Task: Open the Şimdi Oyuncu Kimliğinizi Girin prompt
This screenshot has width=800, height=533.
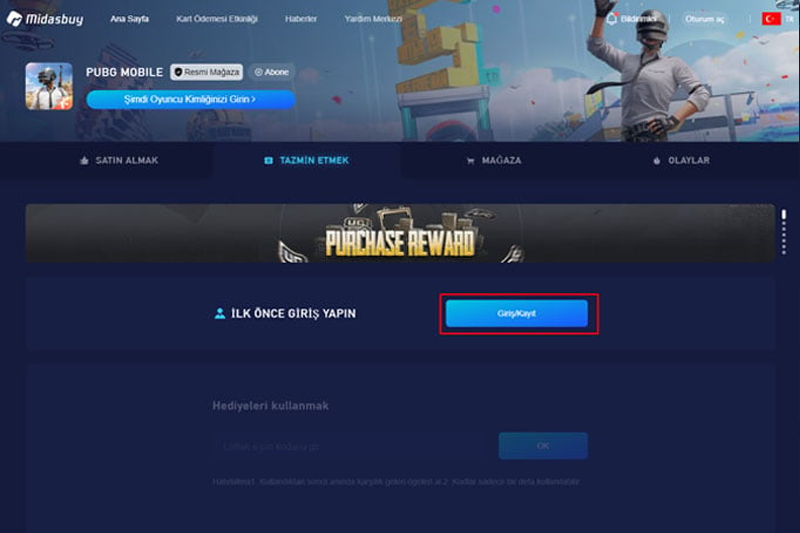Action: 190,99
